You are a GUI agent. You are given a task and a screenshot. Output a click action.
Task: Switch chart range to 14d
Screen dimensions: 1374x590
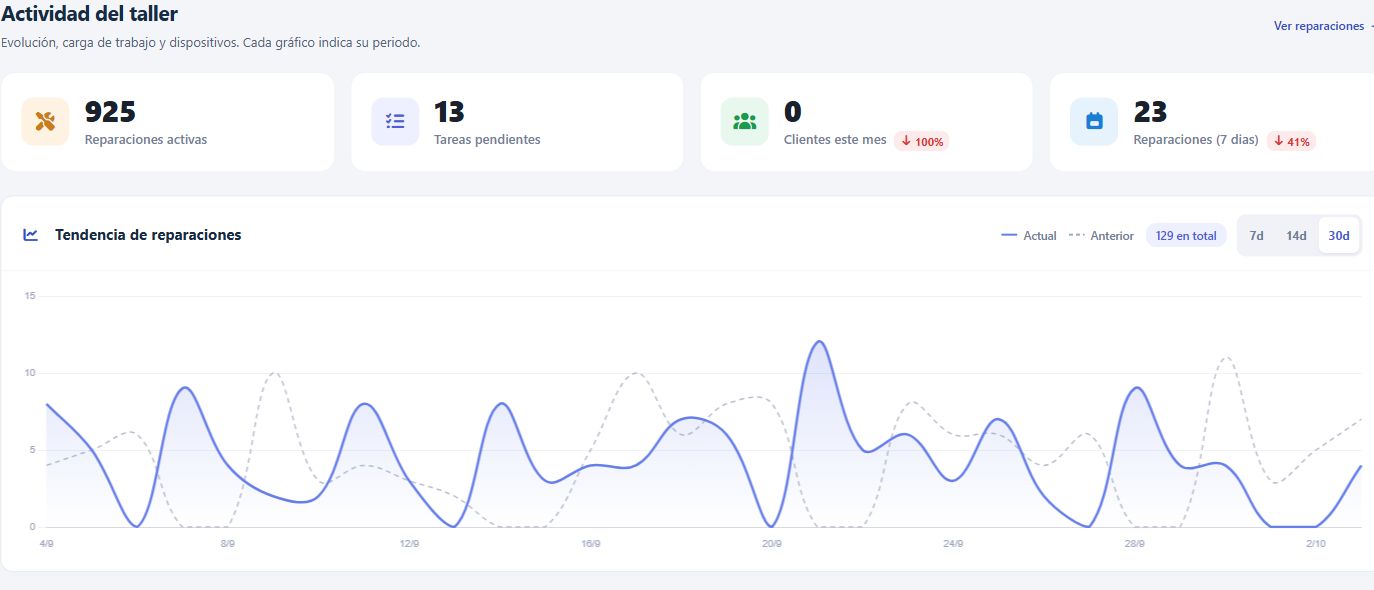[x=1296, y=236]
